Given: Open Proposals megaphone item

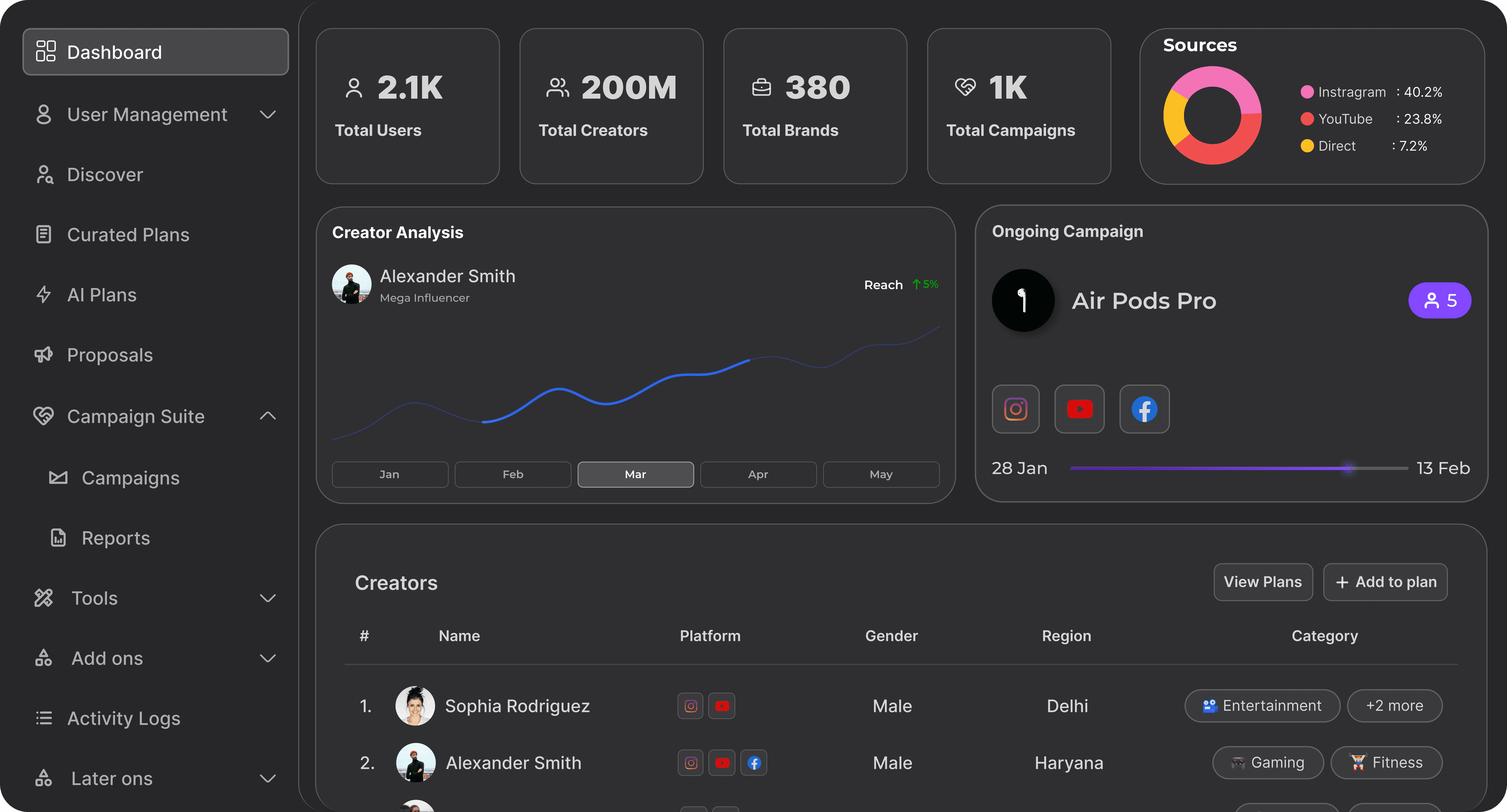Looking at the screenshot, I should point(109,355).
